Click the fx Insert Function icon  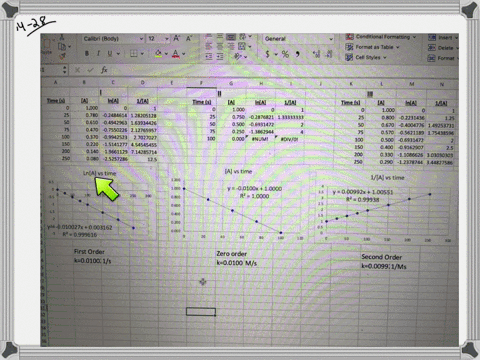click(x=104, y=70)
